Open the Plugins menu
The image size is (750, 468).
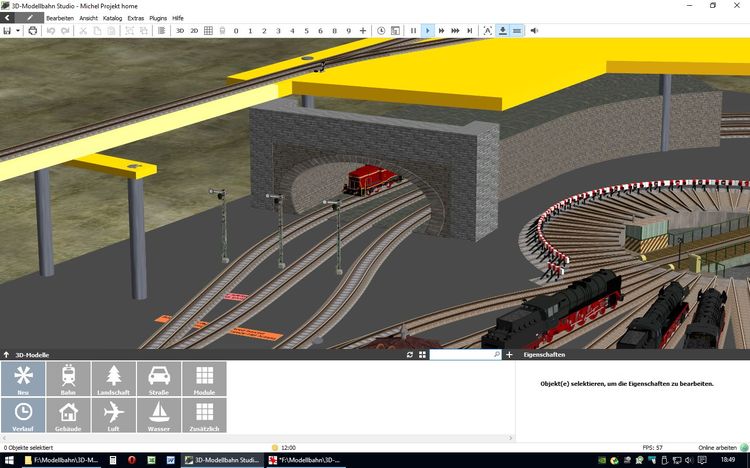coord(158,18)
